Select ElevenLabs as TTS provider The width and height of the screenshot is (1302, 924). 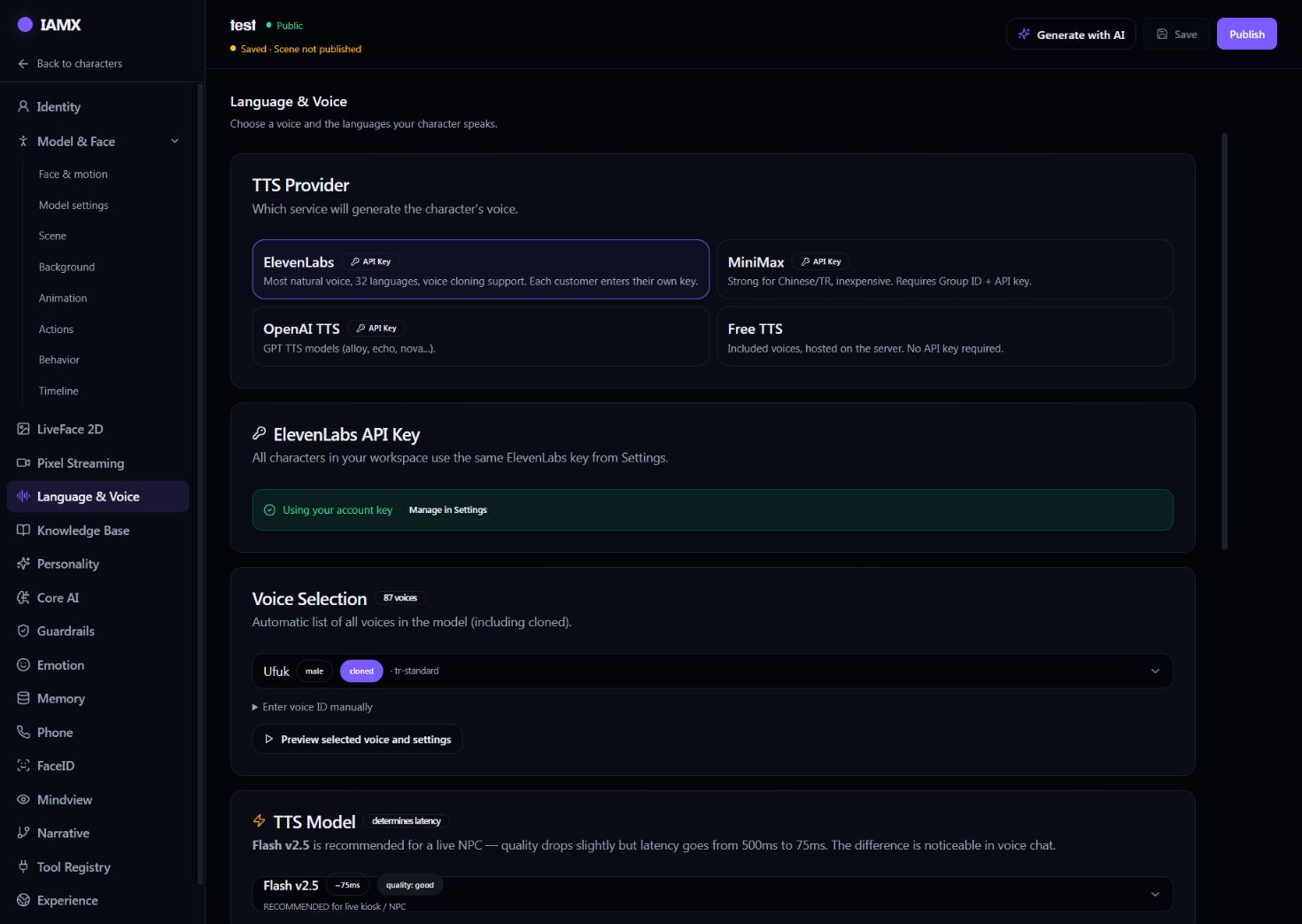pos(481,269)
